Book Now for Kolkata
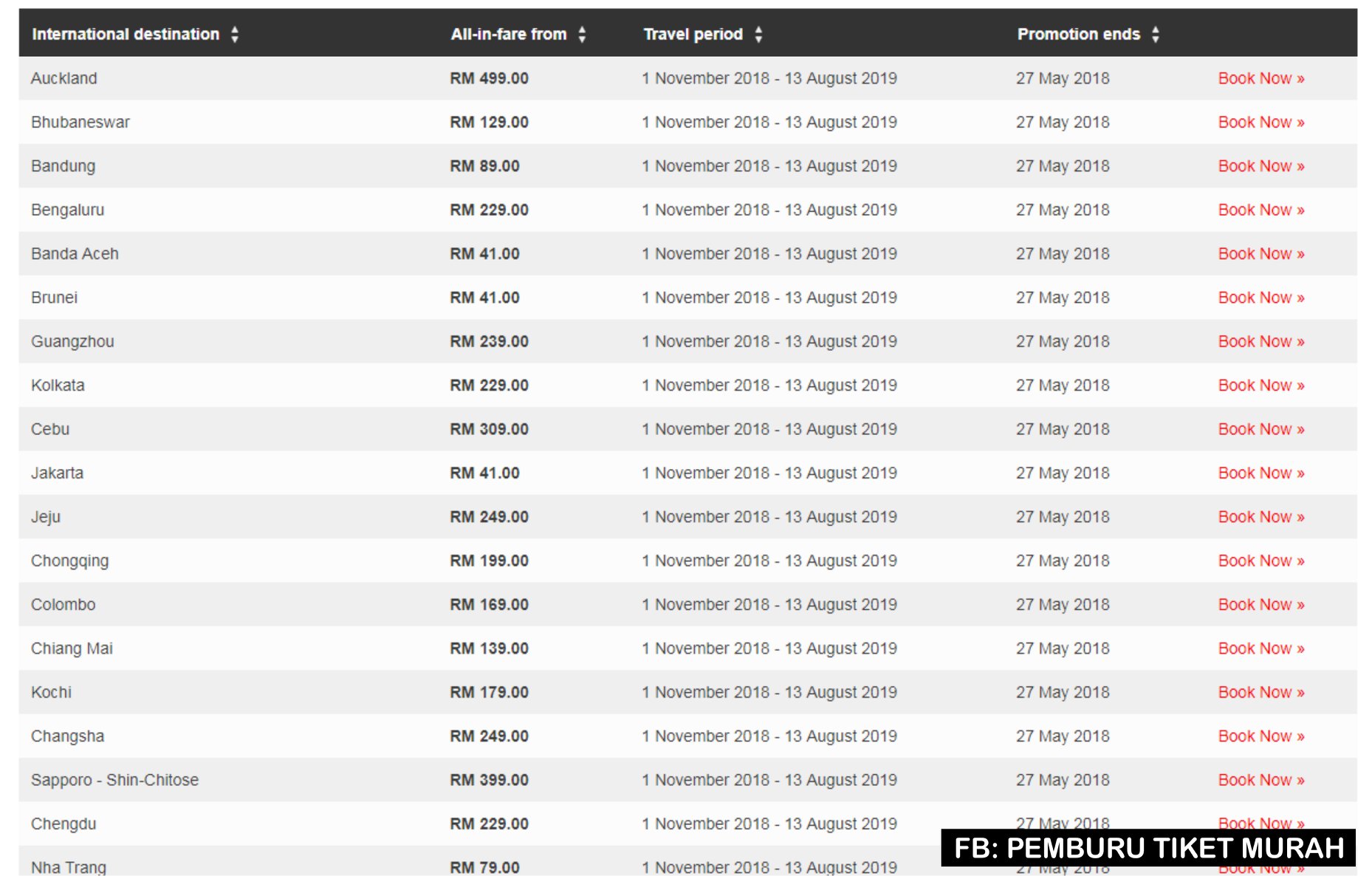This screenshot has height=876, width=1372. point(1261,385)
